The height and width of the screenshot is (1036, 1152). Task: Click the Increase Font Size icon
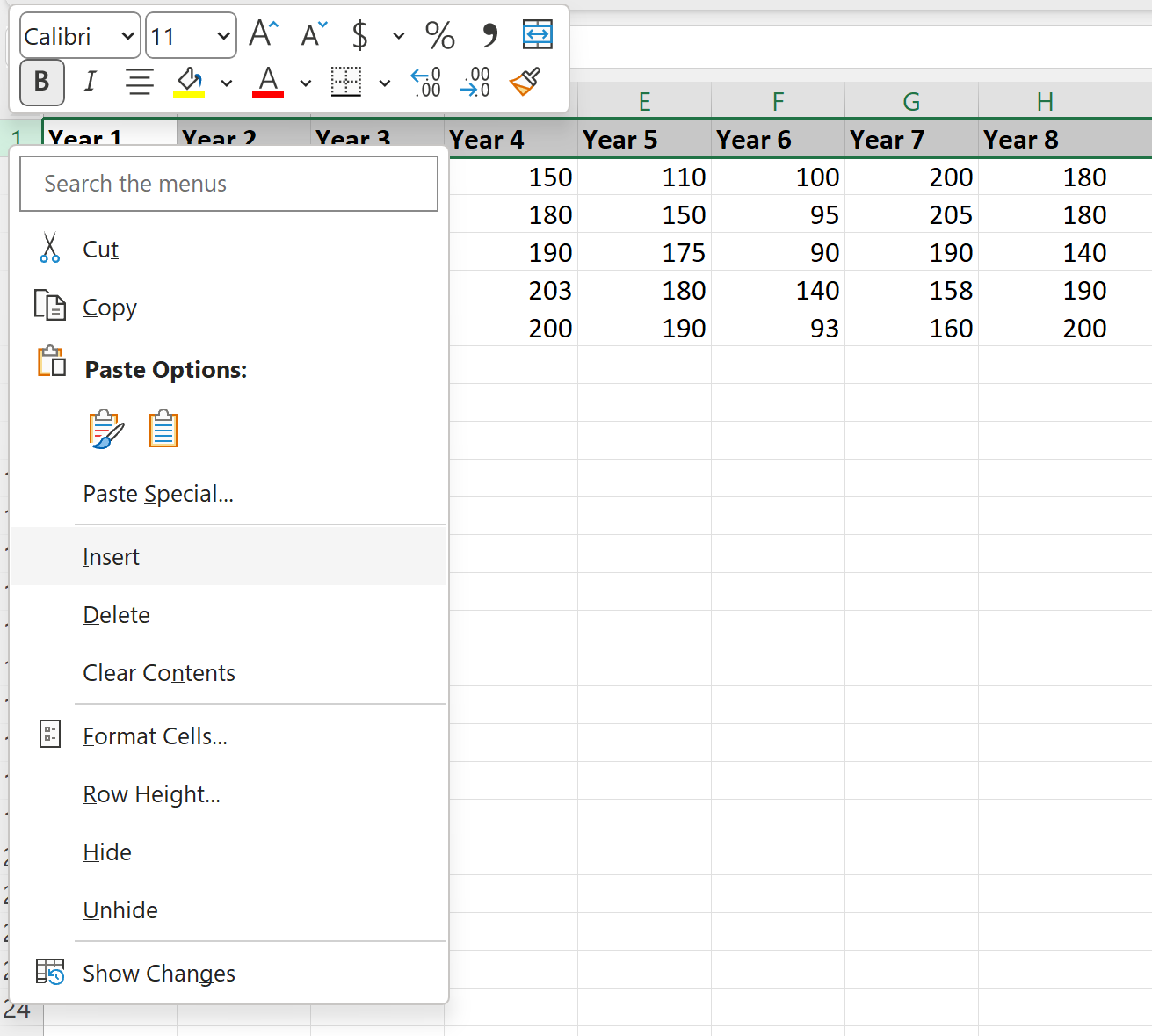click(x=261, y=33)
